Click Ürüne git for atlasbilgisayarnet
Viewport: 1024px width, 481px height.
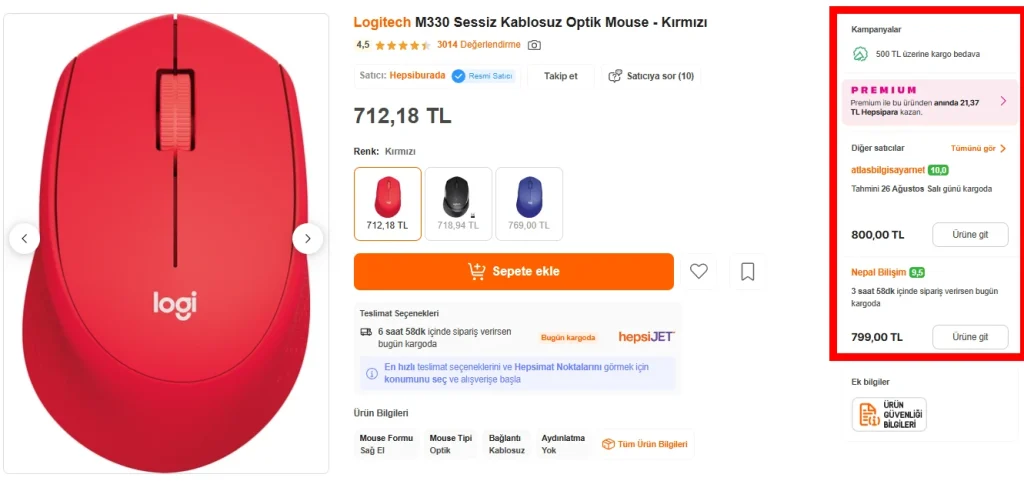tap(970, 235)
